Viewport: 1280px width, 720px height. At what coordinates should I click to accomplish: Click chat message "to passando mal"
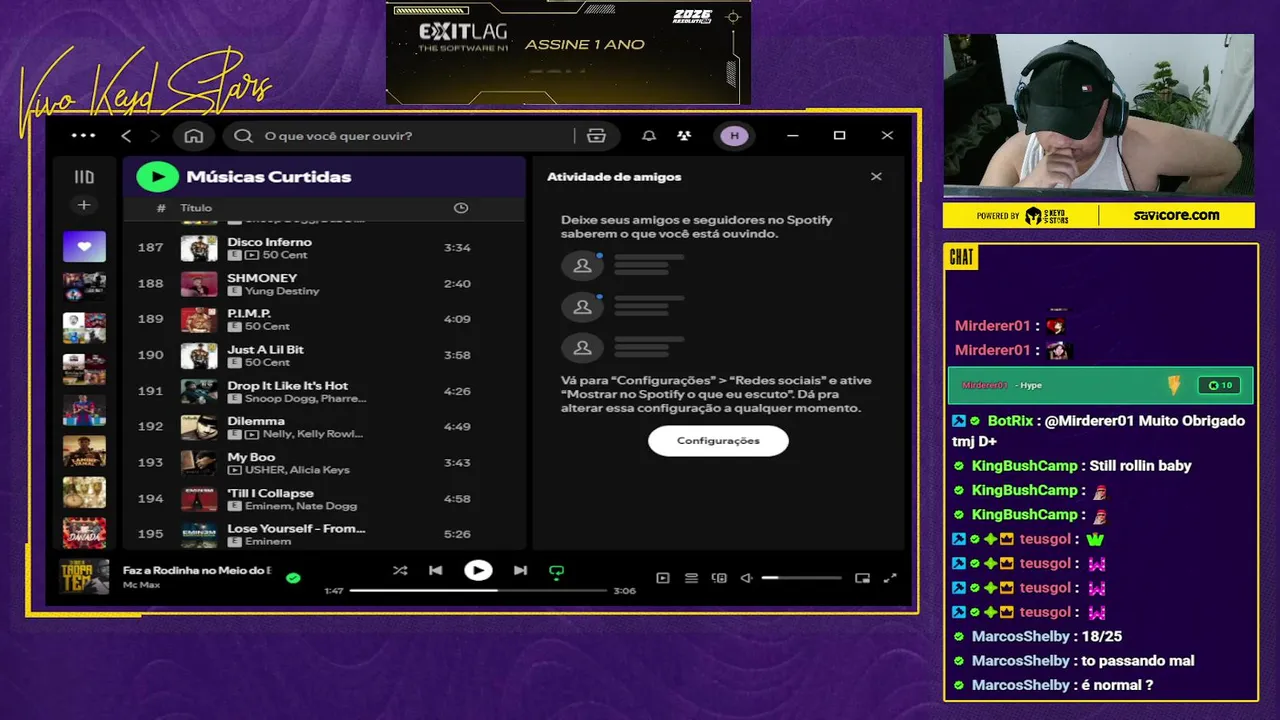(x=1137, y=661)
